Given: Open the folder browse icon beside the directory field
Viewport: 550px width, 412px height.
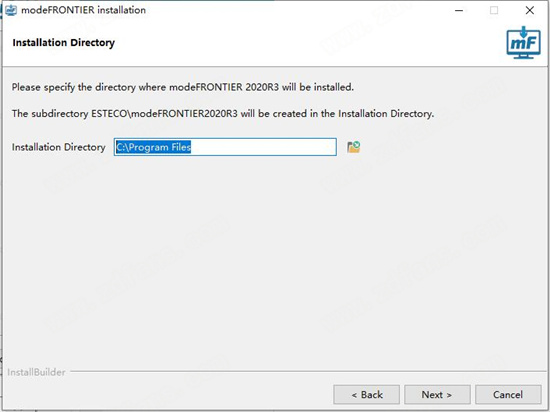Looking at the screenshot, I should point(354,147).
